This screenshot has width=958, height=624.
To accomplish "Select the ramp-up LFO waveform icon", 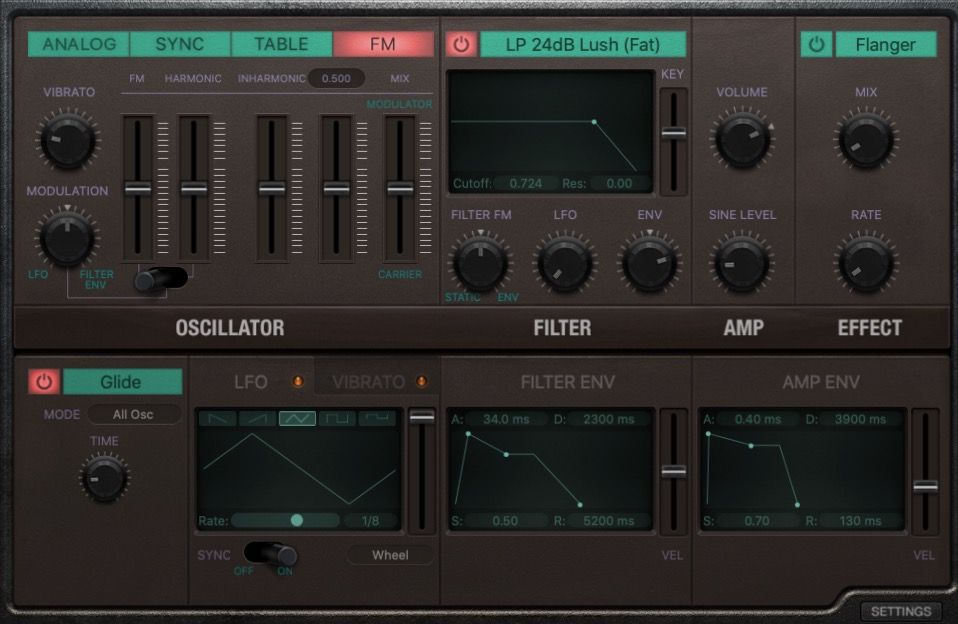I will pyautogui.click(x=260, y=416).
